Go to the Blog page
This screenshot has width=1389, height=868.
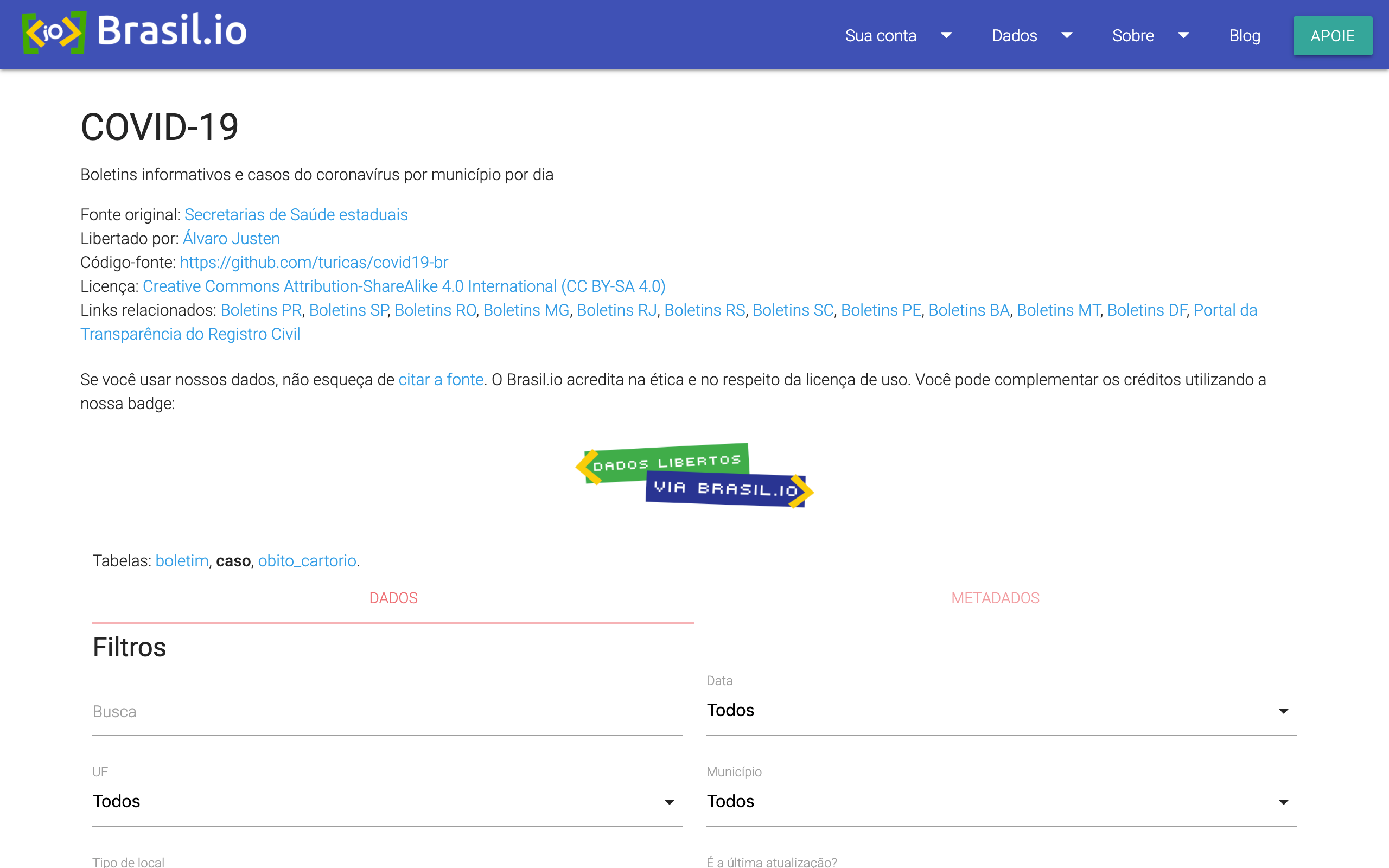pos(1244,36)
